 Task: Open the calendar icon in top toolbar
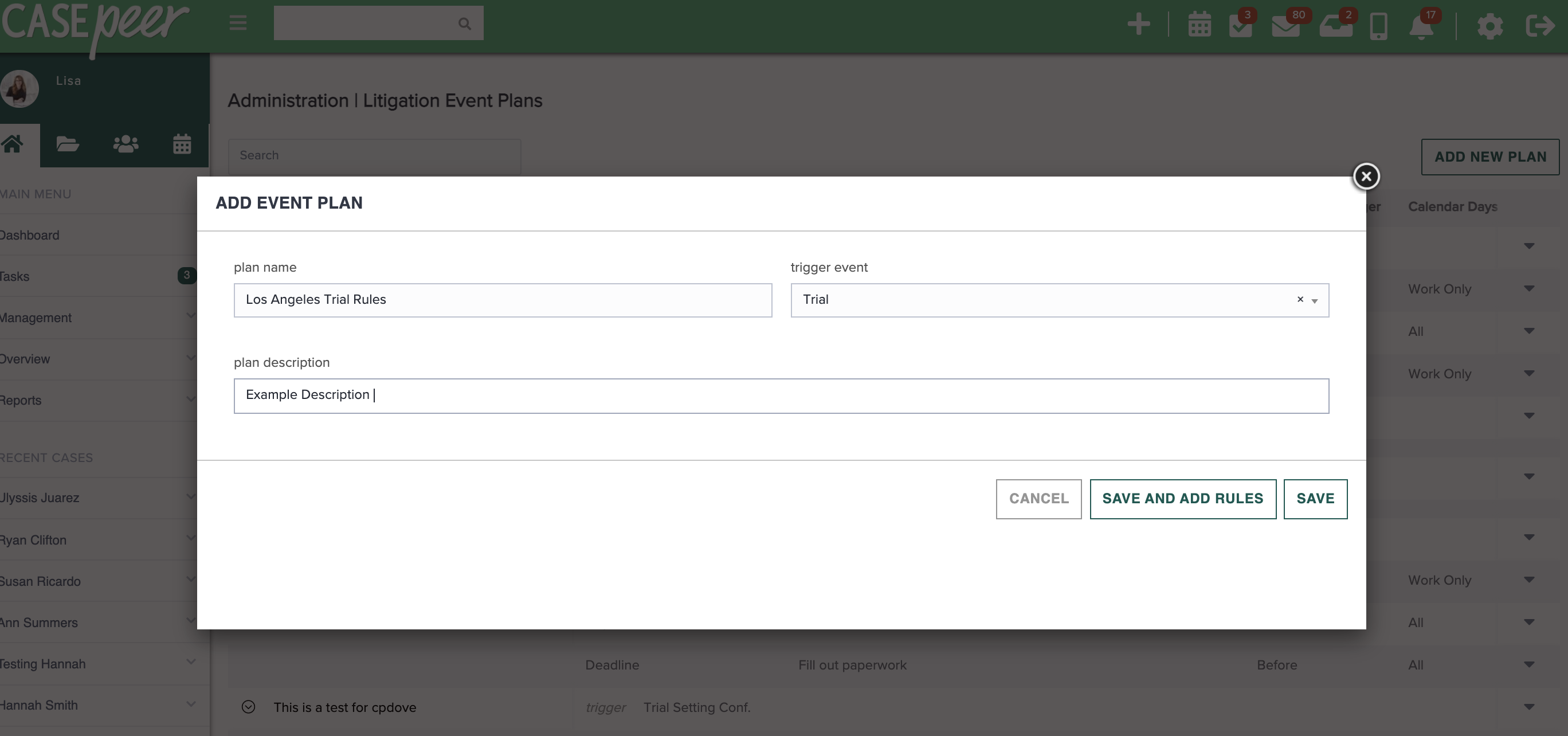(x=1199, y=24)
